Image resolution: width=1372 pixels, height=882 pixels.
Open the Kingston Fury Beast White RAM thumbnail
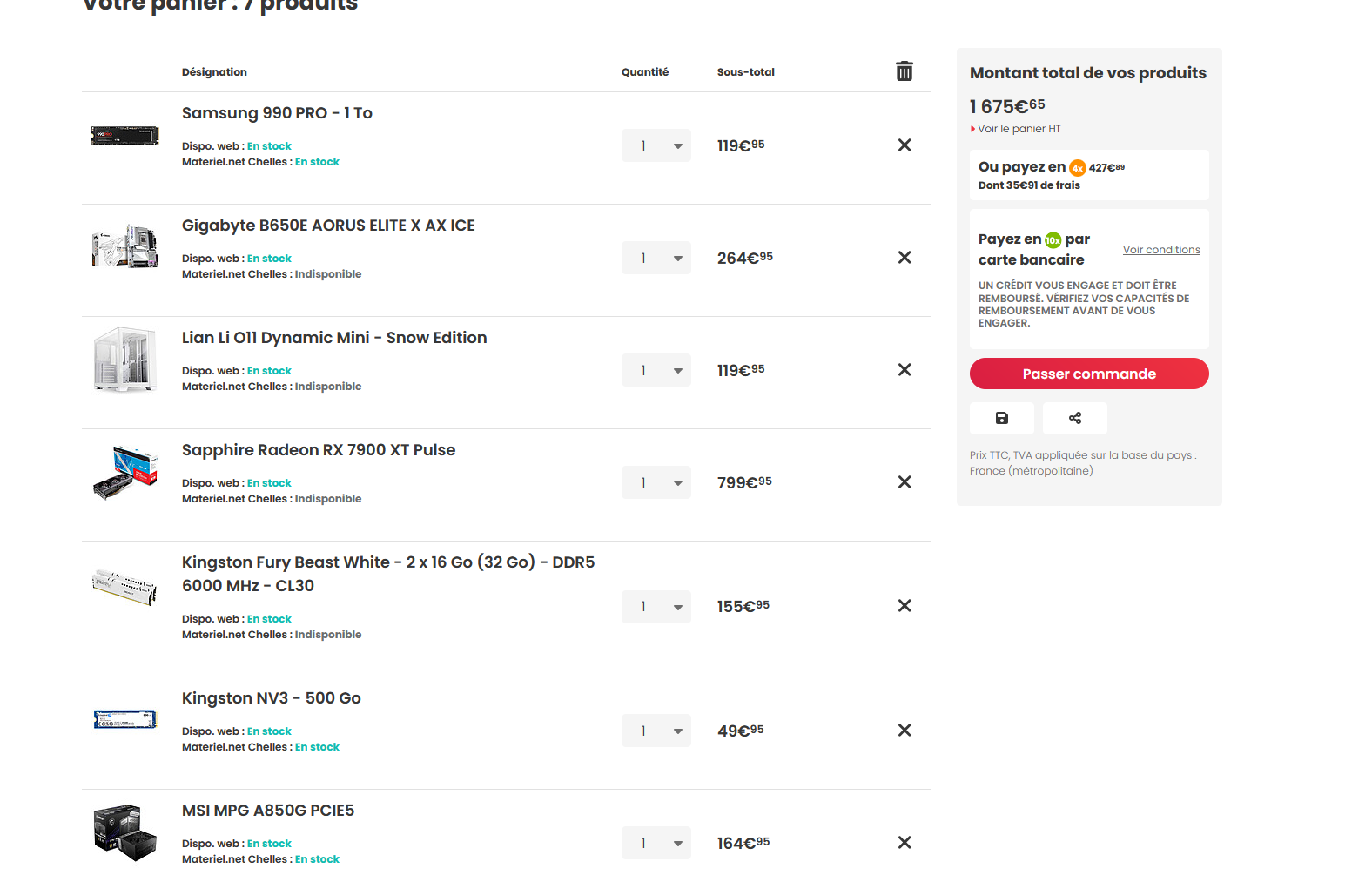click(125, 586)
